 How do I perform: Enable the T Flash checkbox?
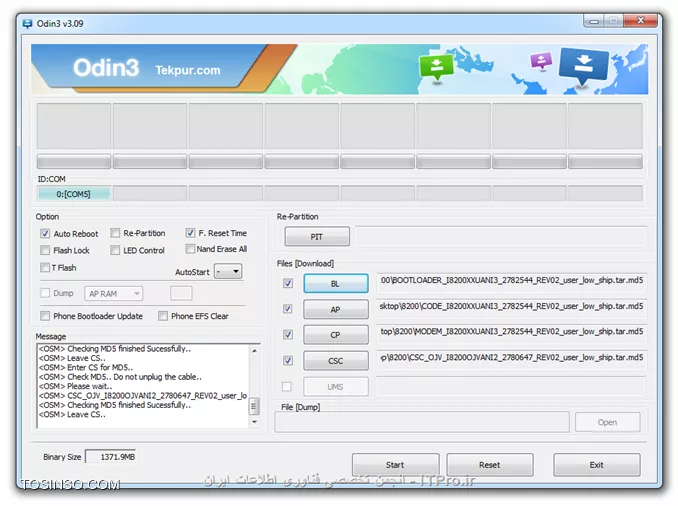(x=45, y=268)
